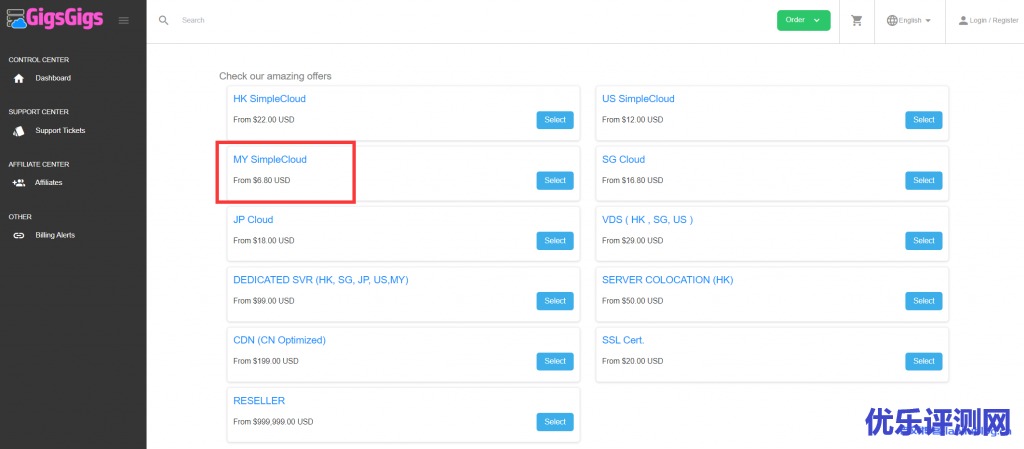Select the RESELLER offer button
This screenshot has width=1024, height=449.
[x=555, y=422]
